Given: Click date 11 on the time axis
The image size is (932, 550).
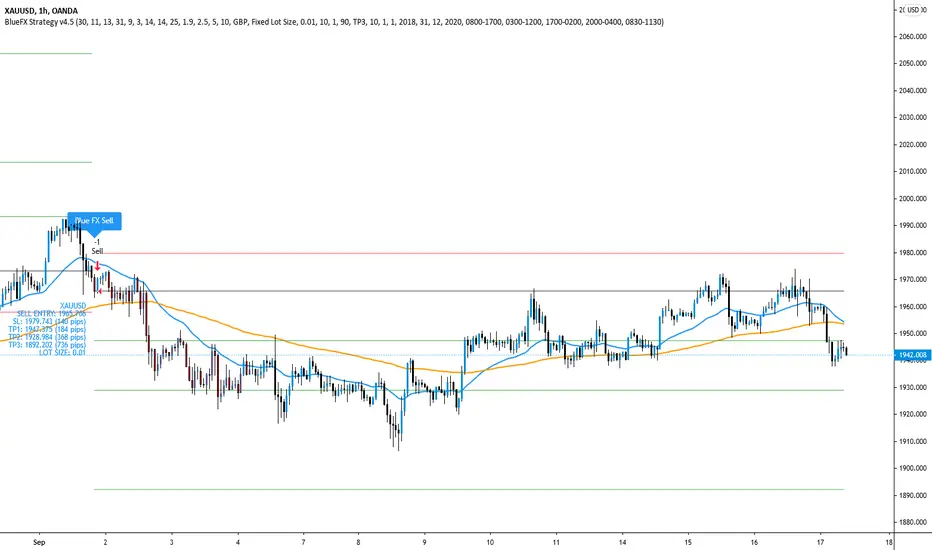Looking at the screenshot, I should tap(556, 542).
